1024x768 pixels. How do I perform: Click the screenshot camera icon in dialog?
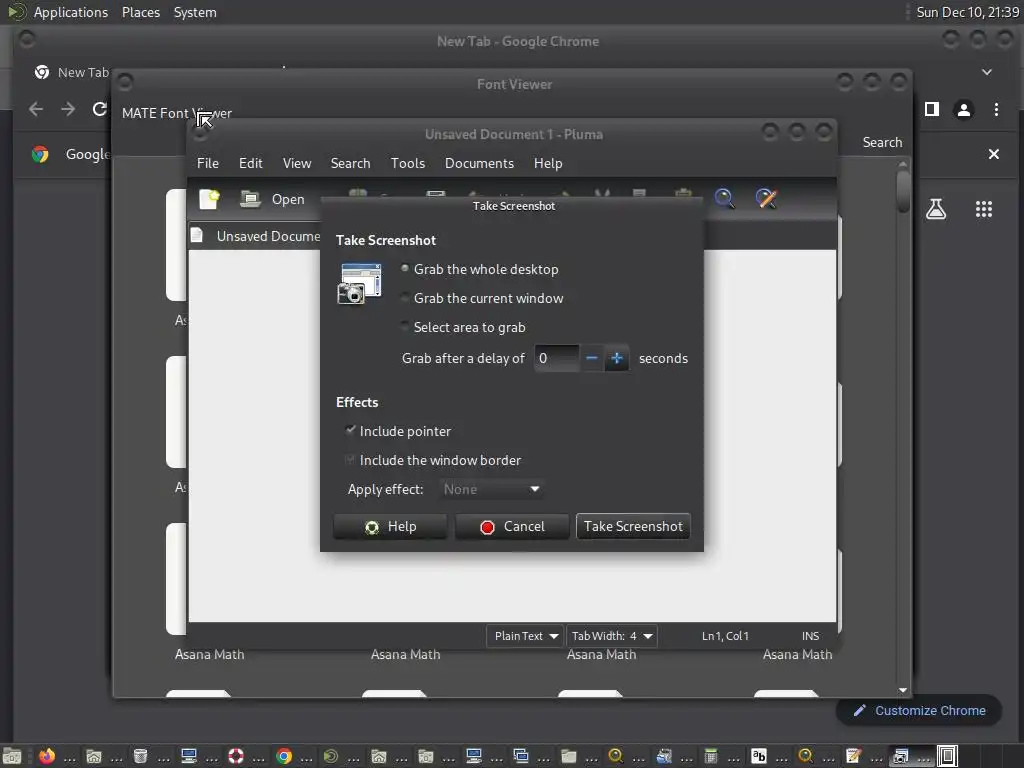(x=359, y=283)
